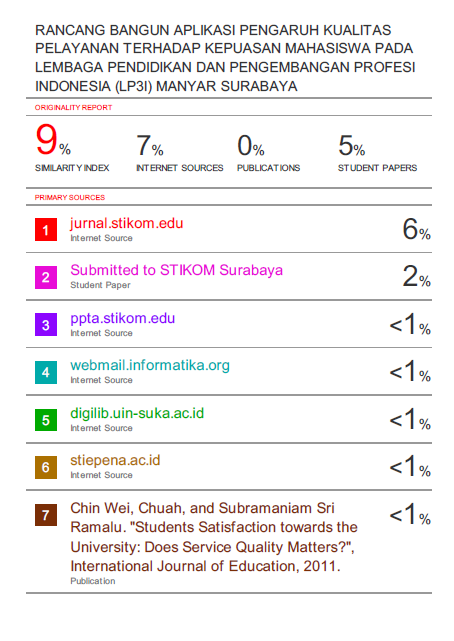Click the 0% publications value
This screenshot has width=454, height=641.
[x=251, y=146]
